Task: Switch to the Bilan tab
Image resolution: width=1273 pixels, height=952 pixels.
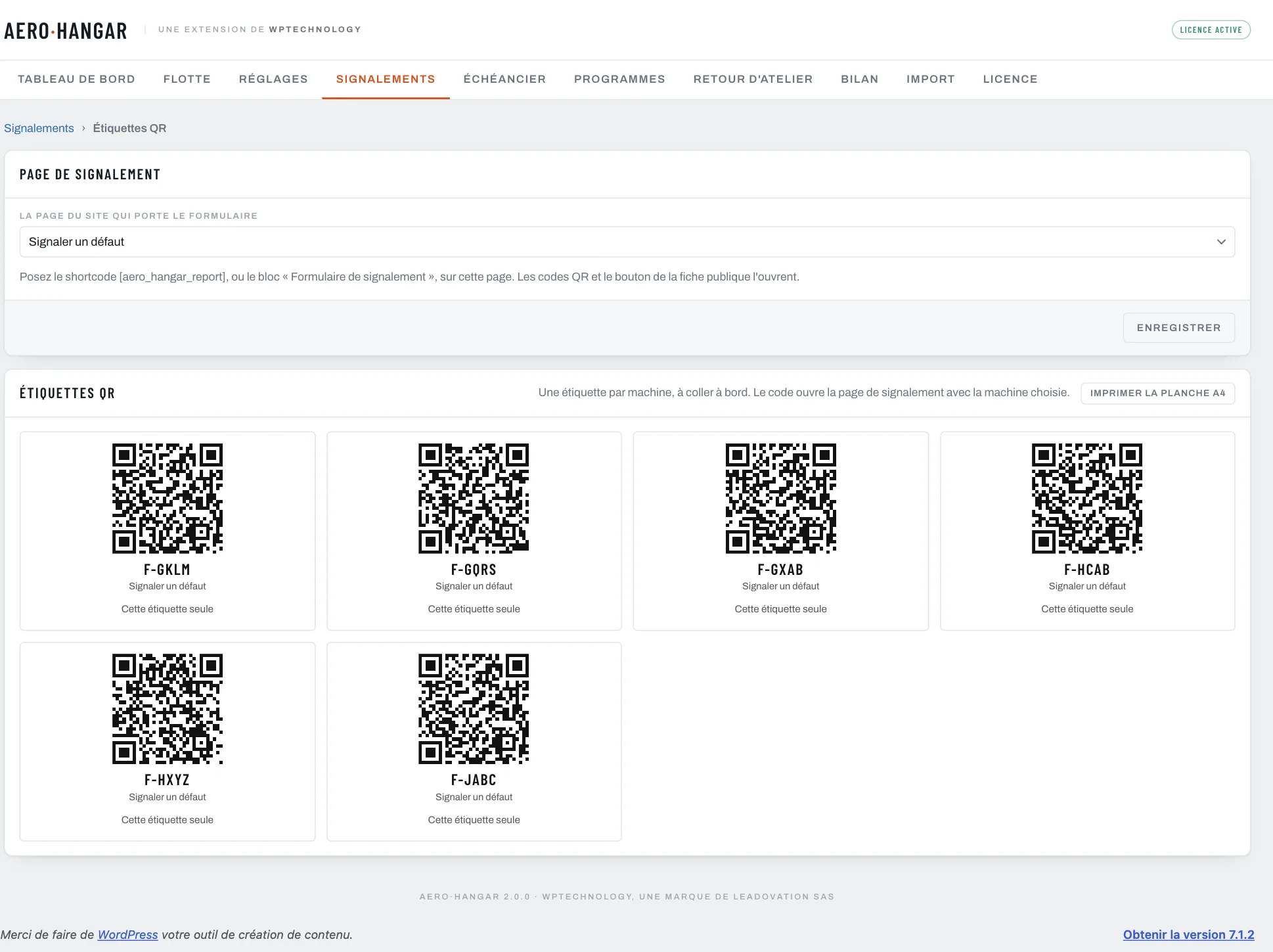Action: pyautogui.click(x=859, y=79)
